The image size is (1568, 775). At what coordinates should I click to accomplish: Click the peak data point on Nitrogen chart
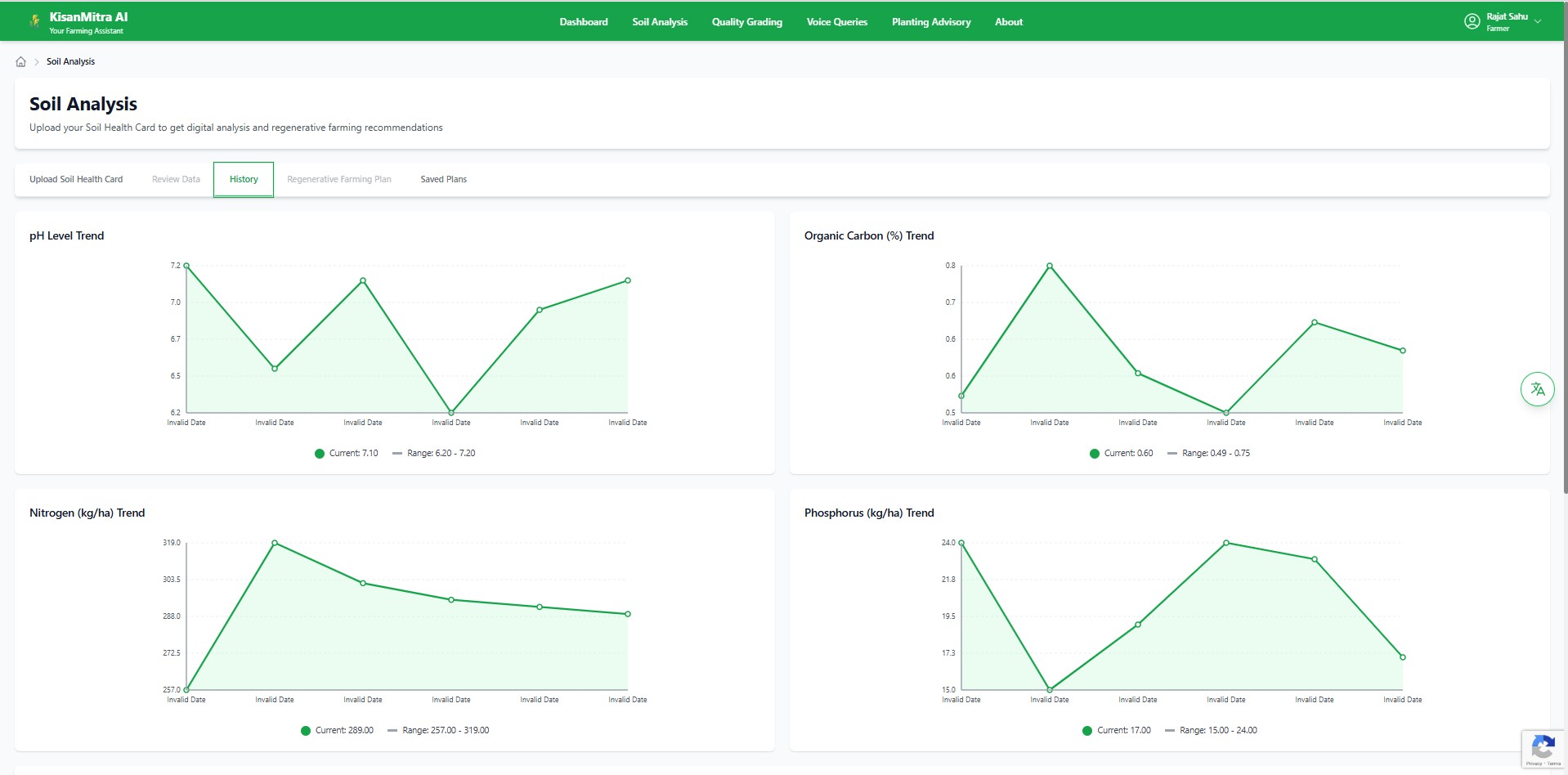pyautogui.click(x=275, y=543)
